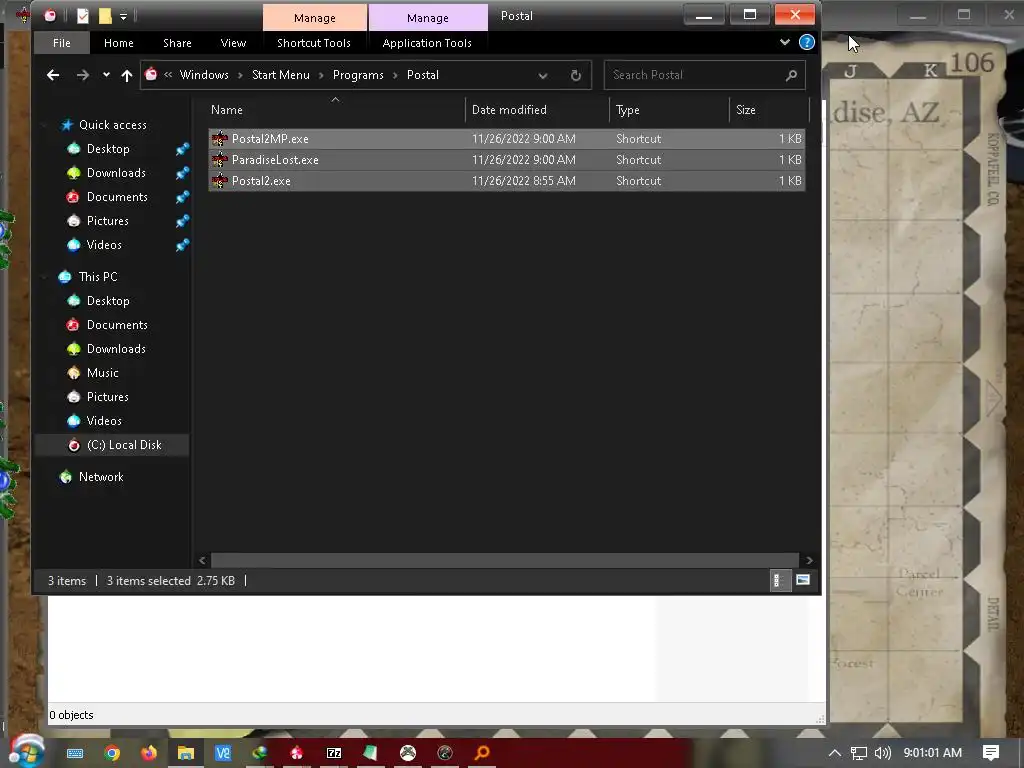Viewport: 1024px width, 768px height.
Task: Open pinned Desktop under Quick access
Action: pyautogui.click(x=108, y=149)
